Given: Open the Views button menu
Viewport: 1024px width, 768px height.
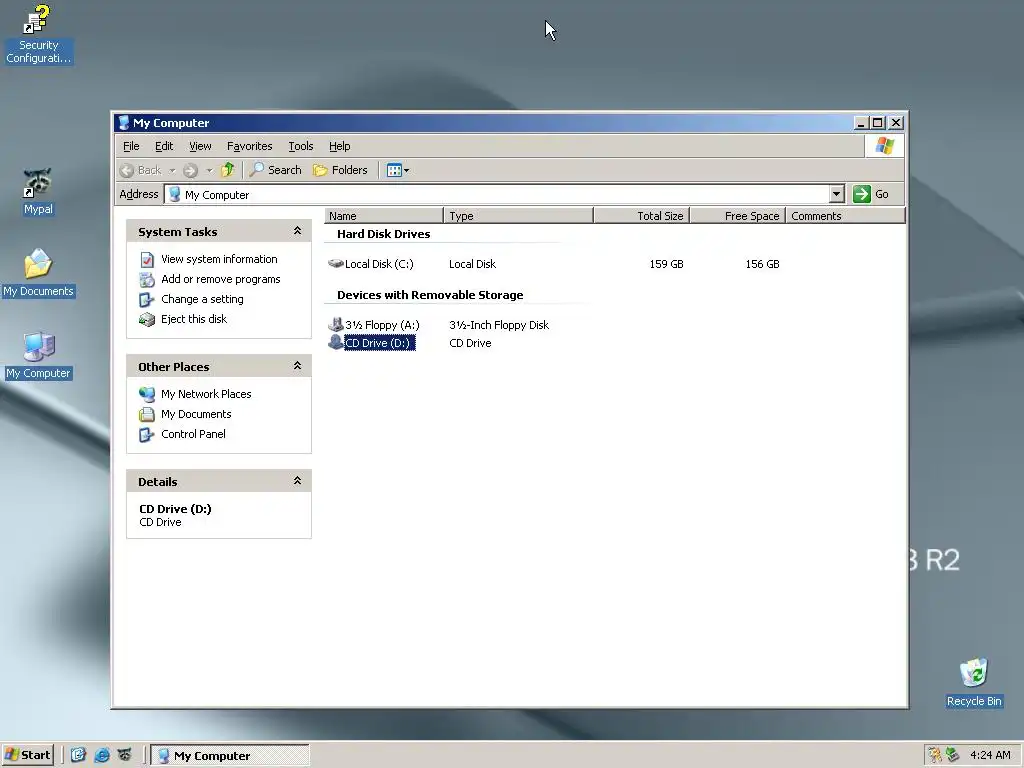Looking at the screenshot, I should (x=398, y=170).
